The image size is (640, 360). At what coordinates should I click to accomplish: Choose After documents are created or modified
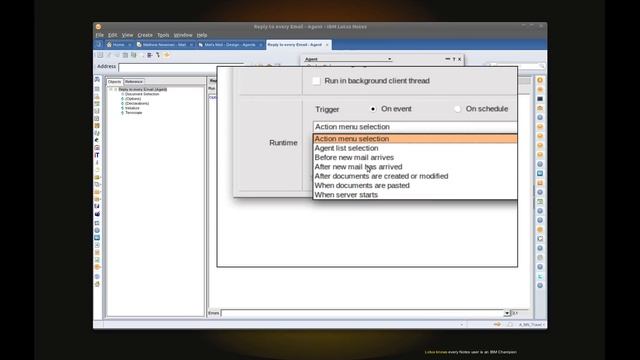click(415, 176)
